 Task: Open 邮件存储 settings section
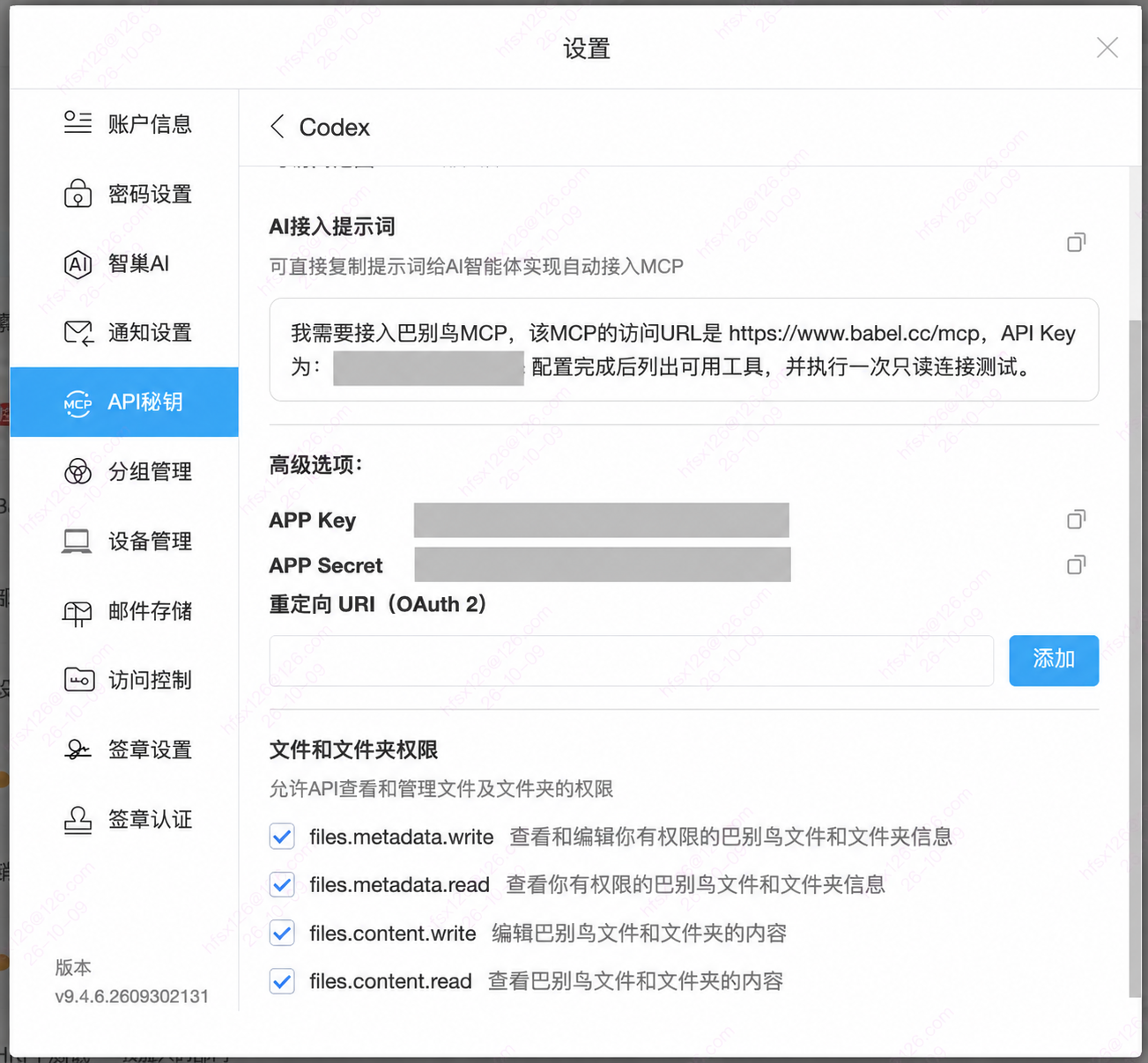pyautogui.click(x=124, y=611)
